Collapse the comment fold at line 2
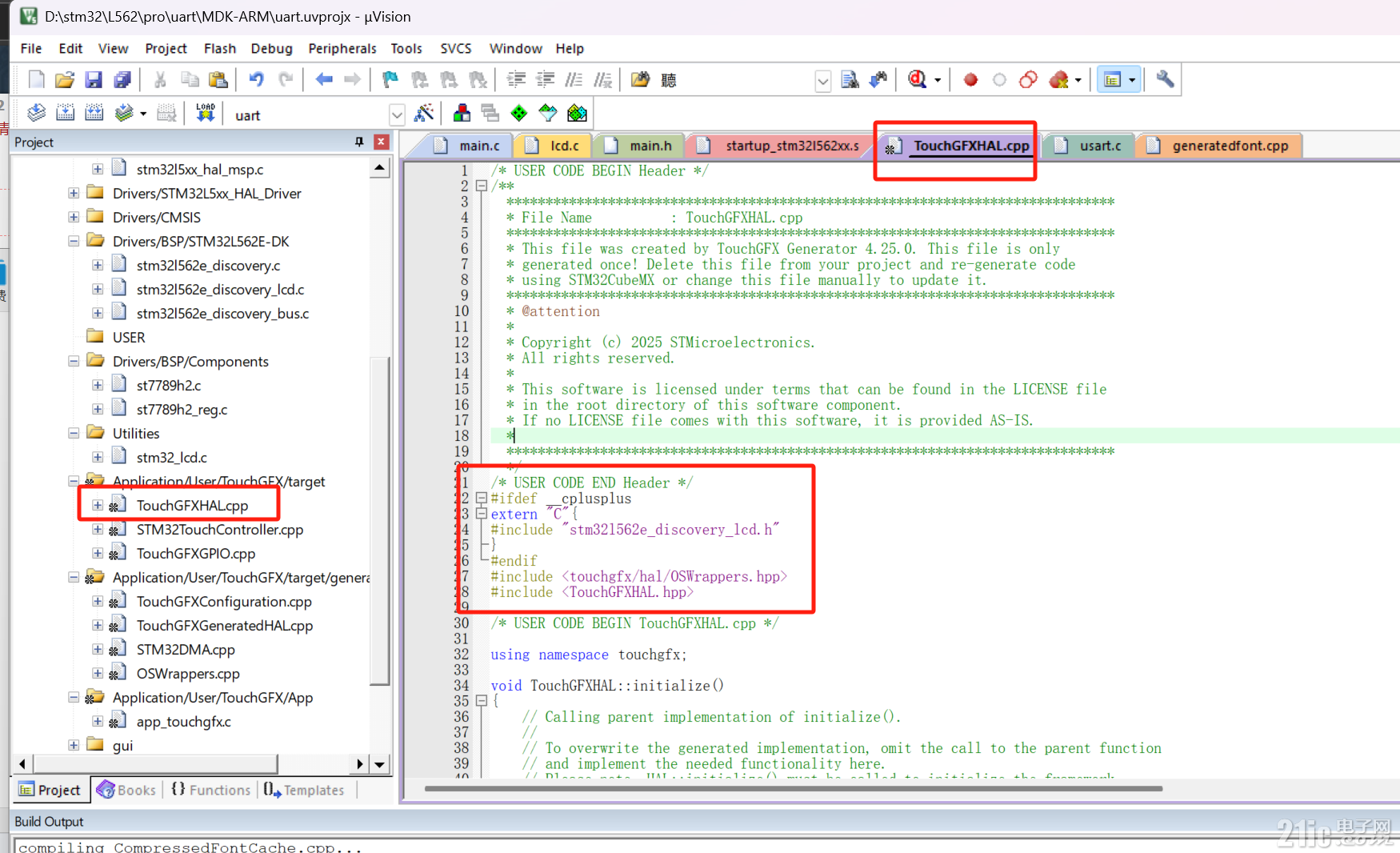Image resolution: width=1400 pixels, height=853 pixels. coord(482,186)
